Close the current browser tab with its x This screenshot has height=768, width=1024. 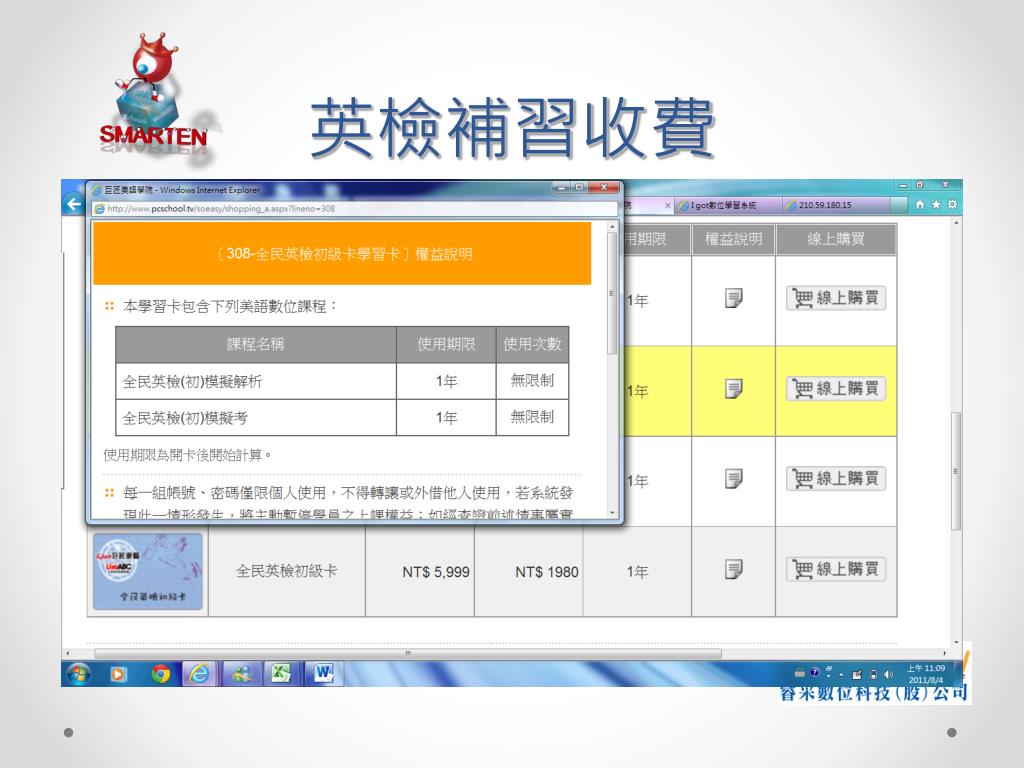(x=667, y=205)
